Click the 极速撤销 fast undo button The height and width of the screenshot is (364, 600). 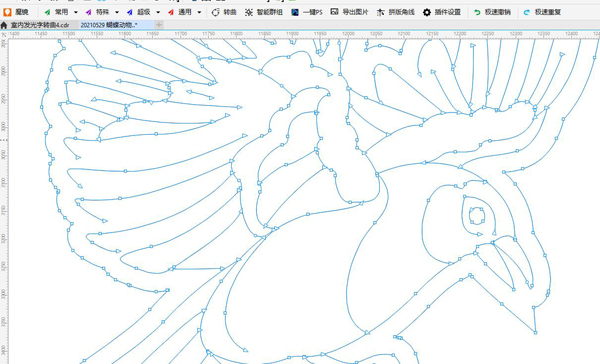(x=492, y=12)
